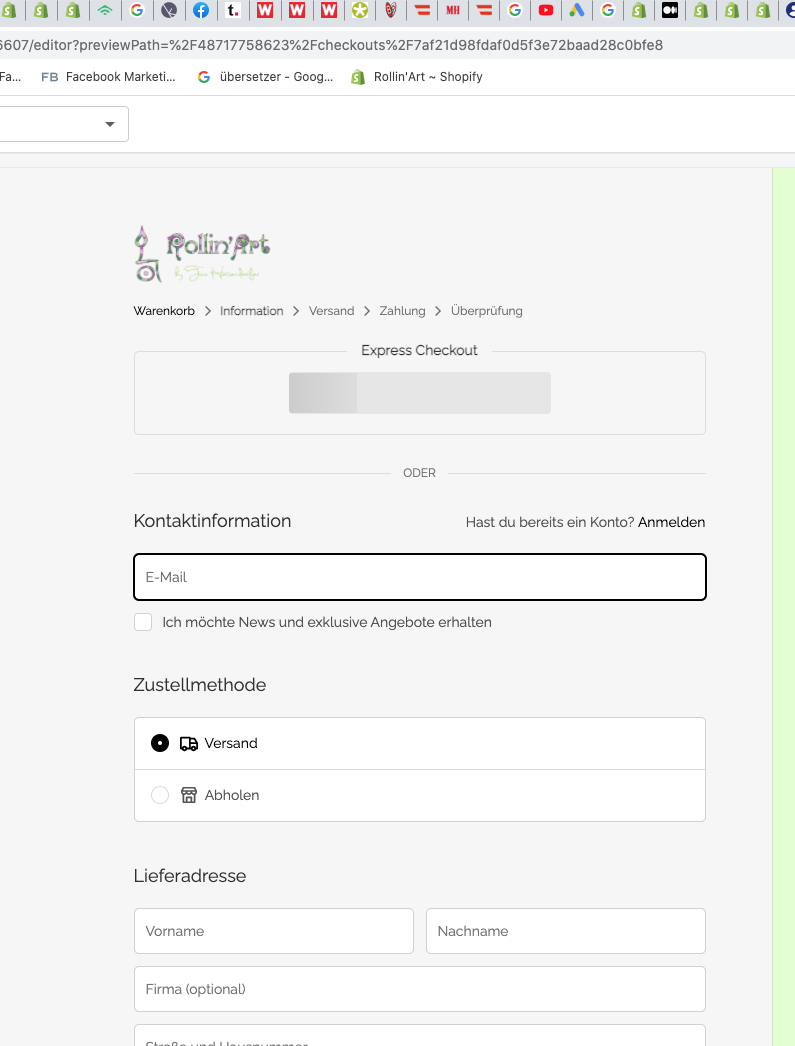Click the storefront icon beside Abholen
The height and width of the screenshot is (1046, 795).
click(x=189, y=795)
